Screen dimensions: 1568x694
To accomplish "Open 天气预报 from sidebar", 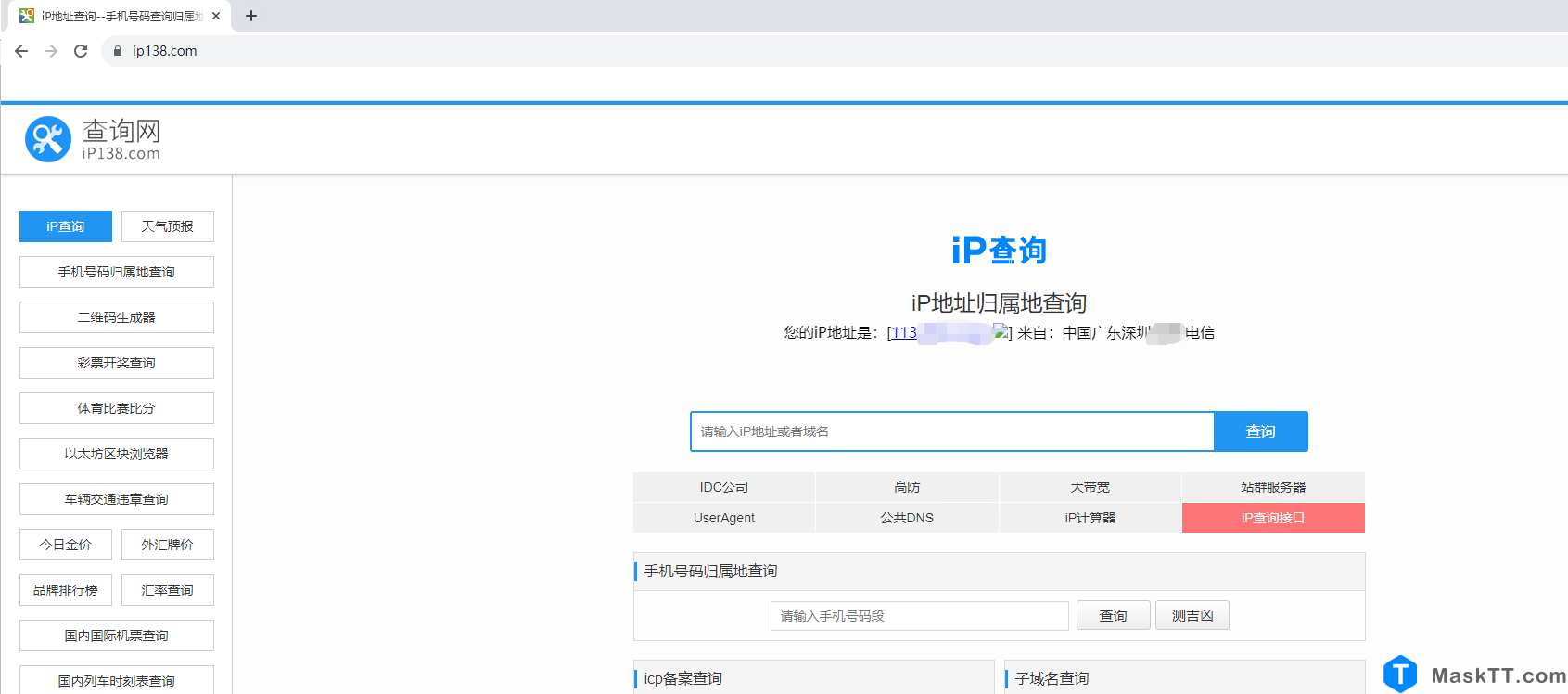I will (x=168, y=226).
